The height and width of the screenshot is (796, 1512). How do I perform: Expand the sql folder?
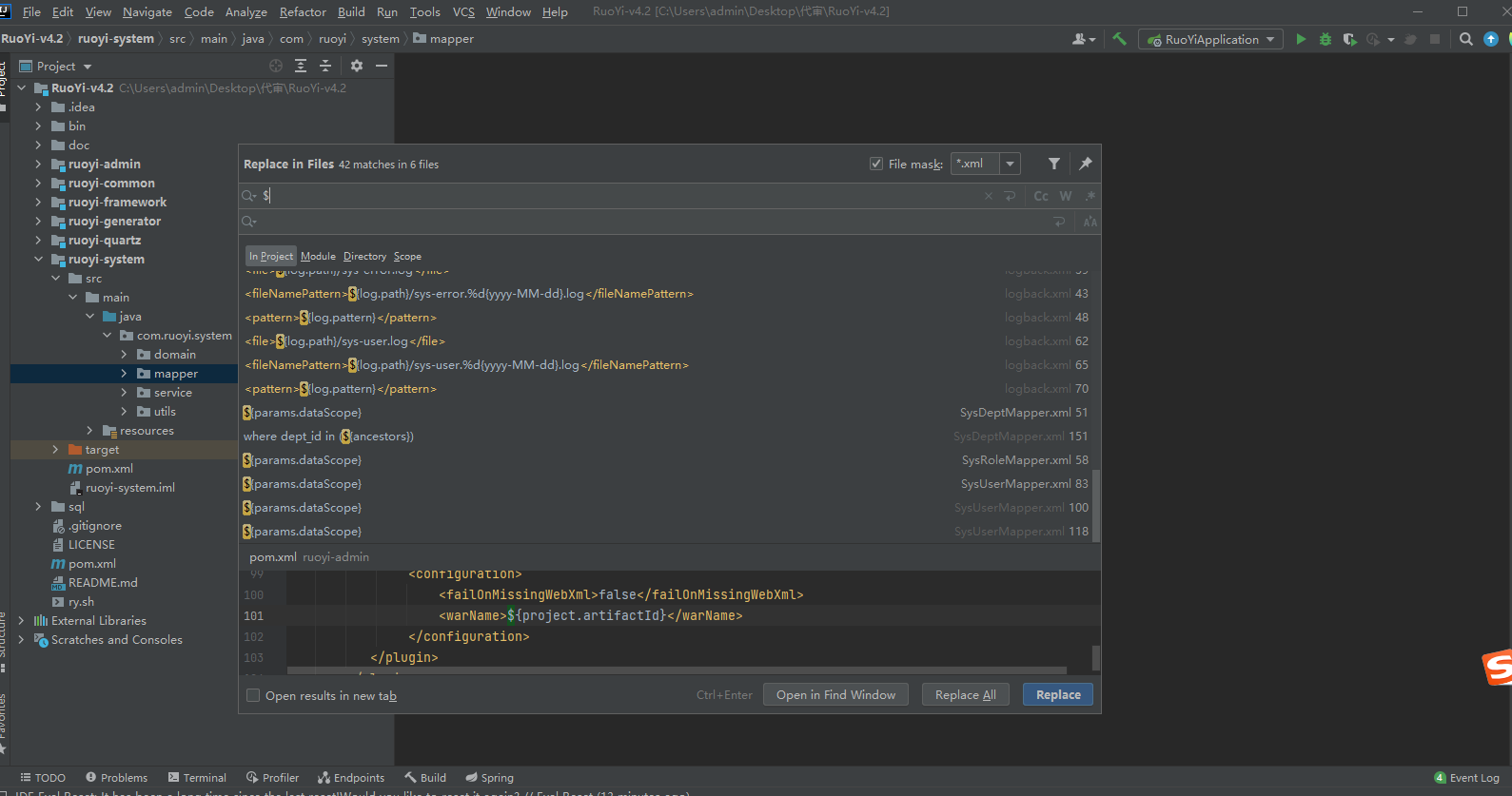pyautogui.click(x=38, y=507)
